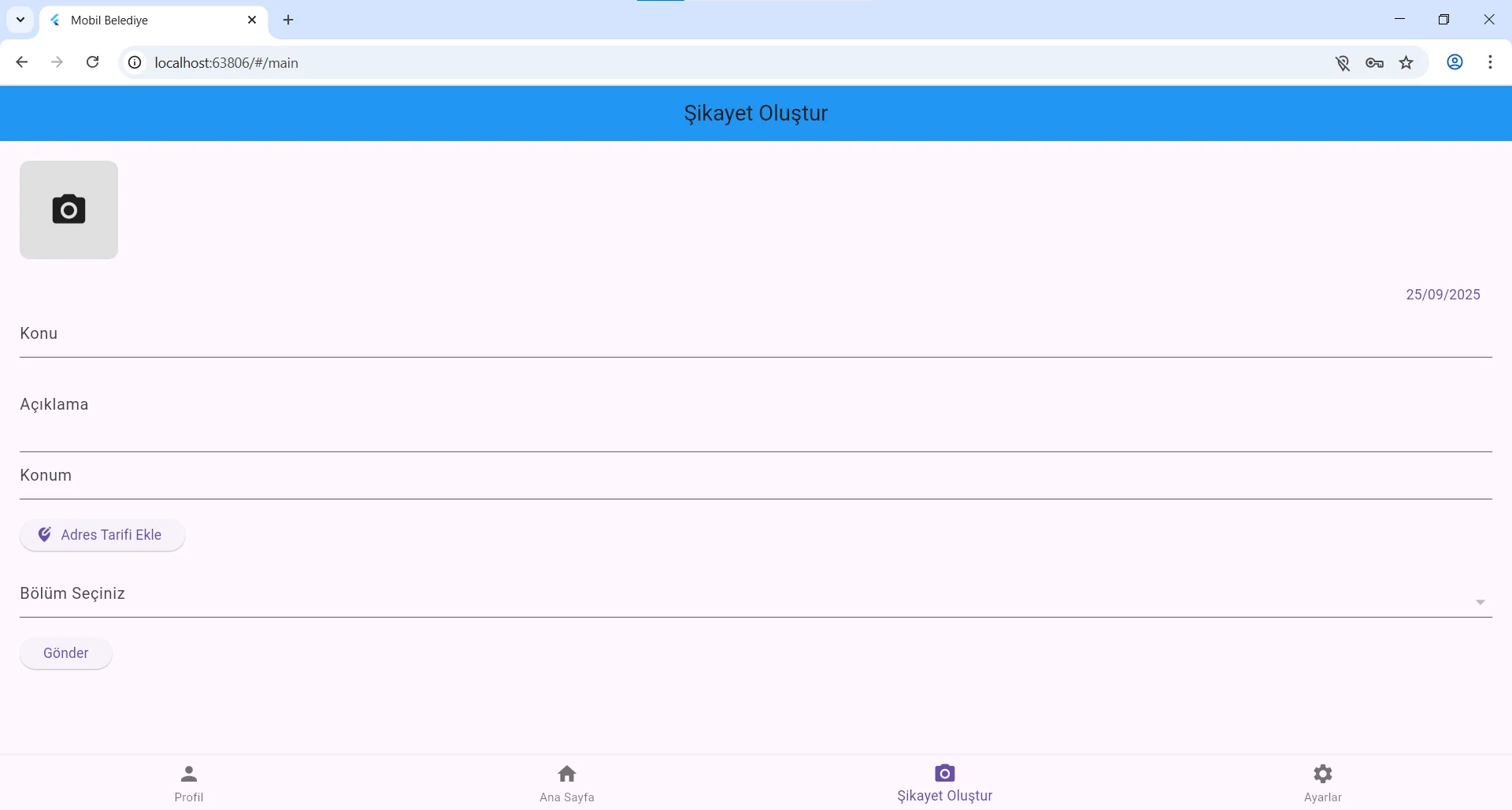Select the Mobil Belediye browser tab
The height and width of the screenshot is (810, 1512).
pos(154,20)
